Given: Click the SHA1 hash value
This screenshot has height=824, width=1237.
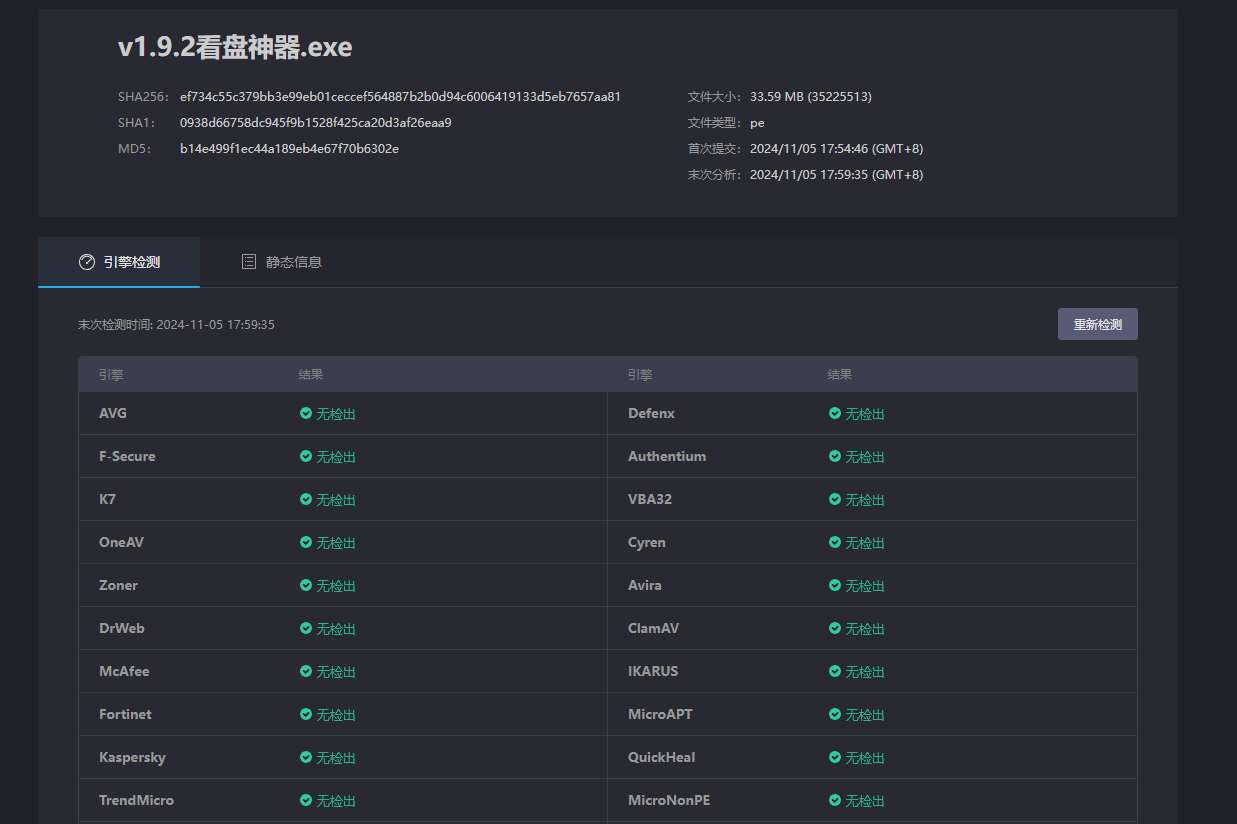Looking at the screenshot, I should [x=315, y=123].
